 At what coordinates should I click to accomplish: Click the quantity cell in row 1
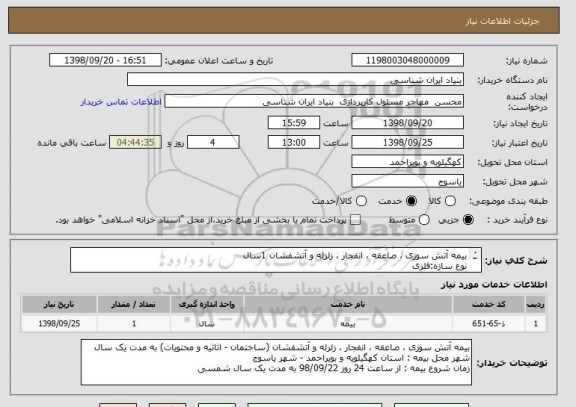point(134,324)
